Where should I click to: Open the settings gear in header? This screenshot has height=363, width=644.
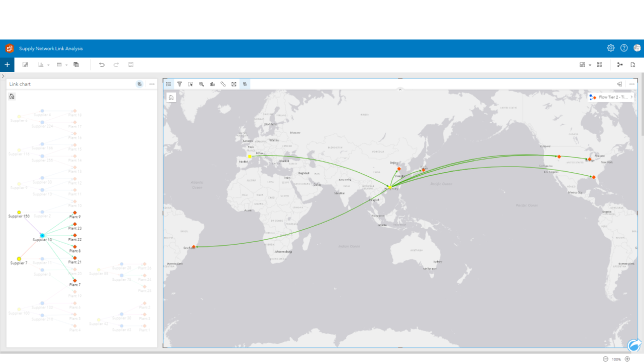click(611, 48)
